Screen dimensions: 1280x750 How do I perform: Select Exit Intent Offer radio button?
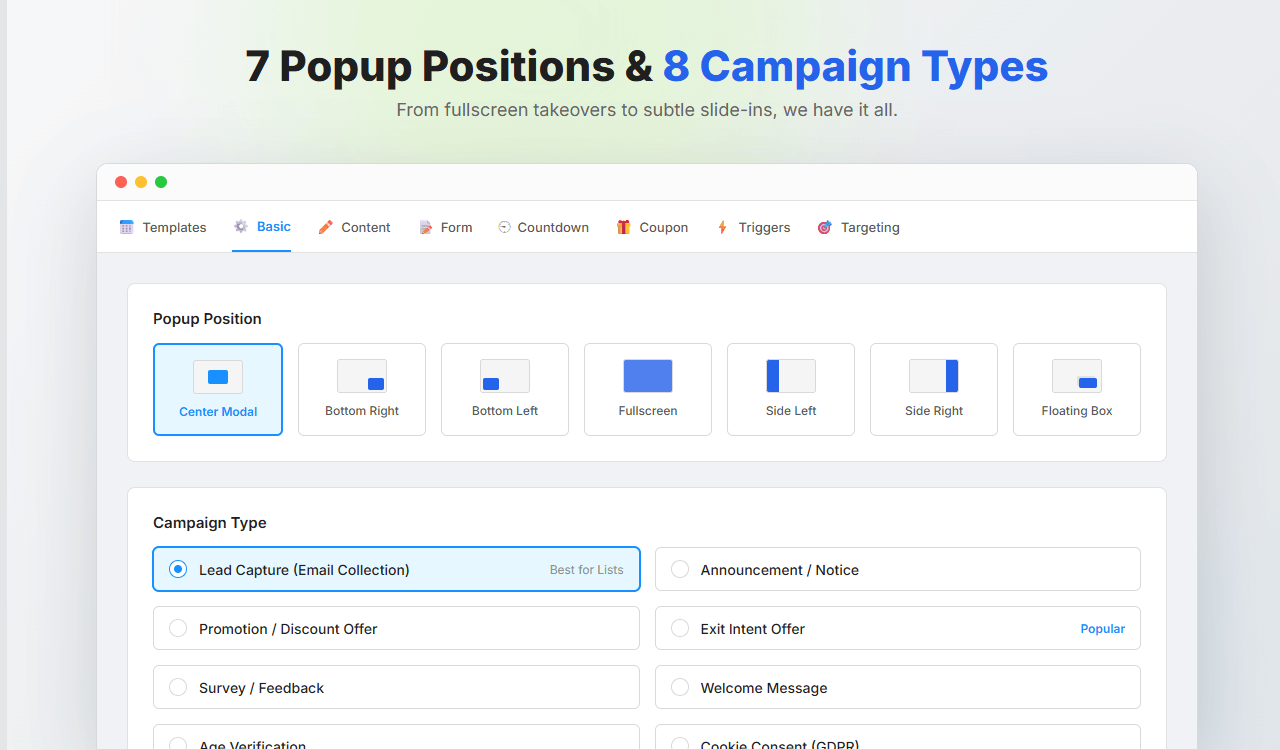680,628
